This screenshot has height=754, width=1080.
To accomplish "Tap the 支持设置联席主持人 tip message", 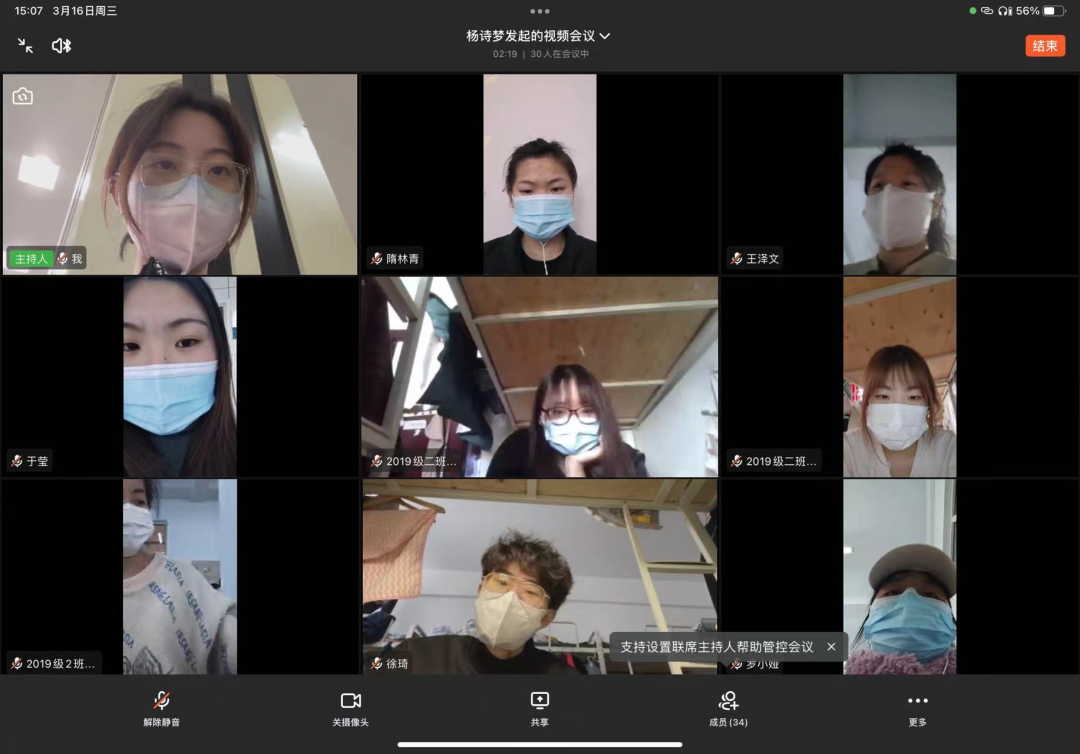I will click(x=717, y=647).
